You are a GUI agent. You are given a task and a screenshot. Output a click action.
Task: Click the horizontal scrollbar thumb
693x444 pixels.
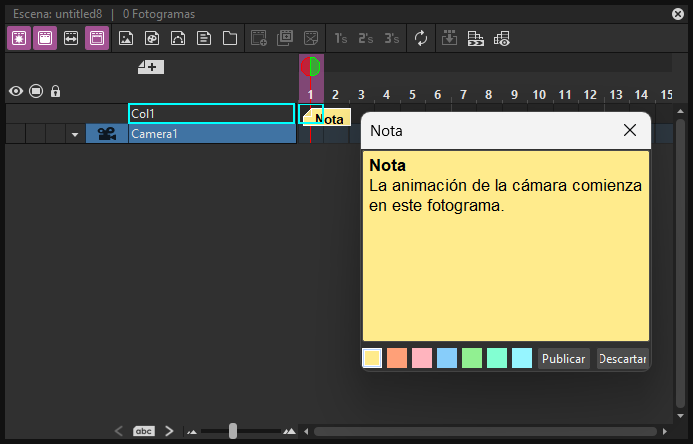[x=485, y=431]
